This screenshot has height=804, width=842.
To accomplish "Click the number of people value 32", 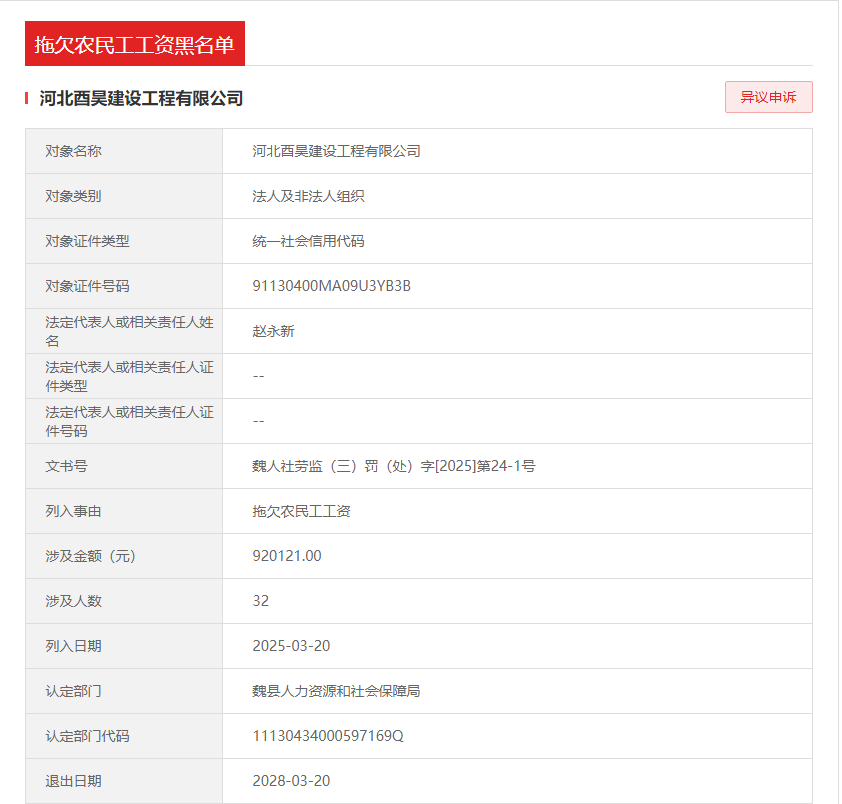I will [261, 601].
